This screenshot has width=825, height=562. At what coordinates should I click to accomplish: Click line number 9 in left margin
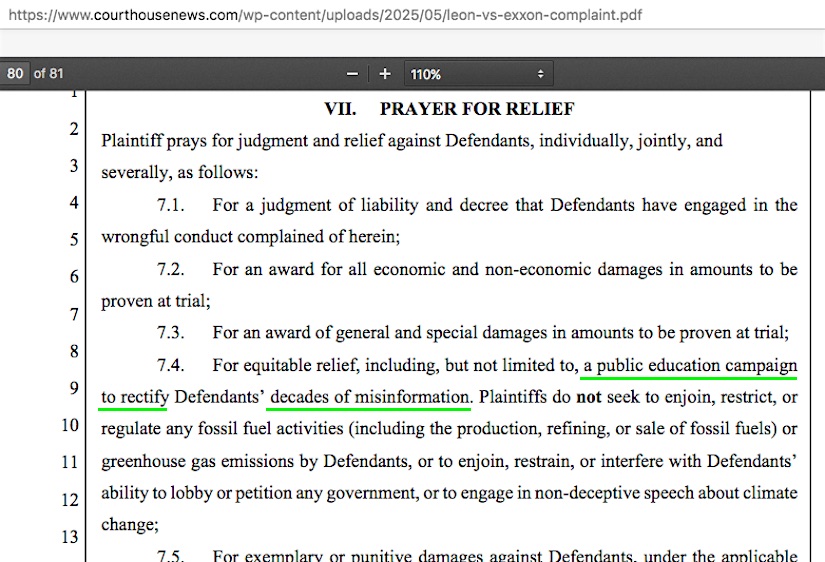[x=73, y=388]
